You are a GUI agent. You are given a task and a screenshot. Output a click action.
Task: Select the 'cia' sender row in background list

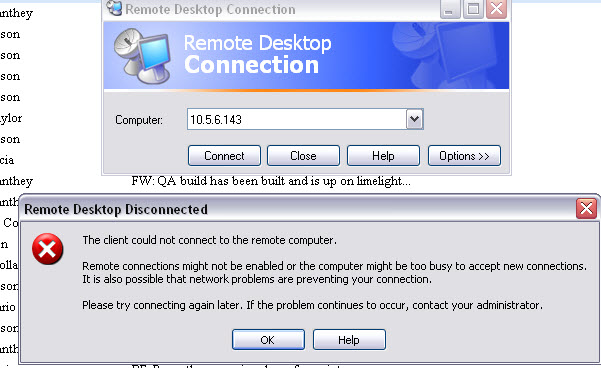(x=7, y=160)
